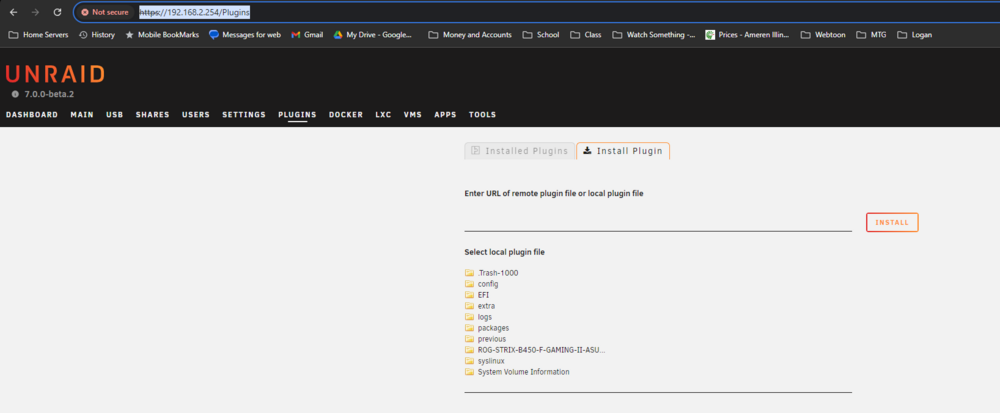Open Money and Accounts bookmark folder
Viewport: 1000px width, 413px height.
click(x=471, y=35)
